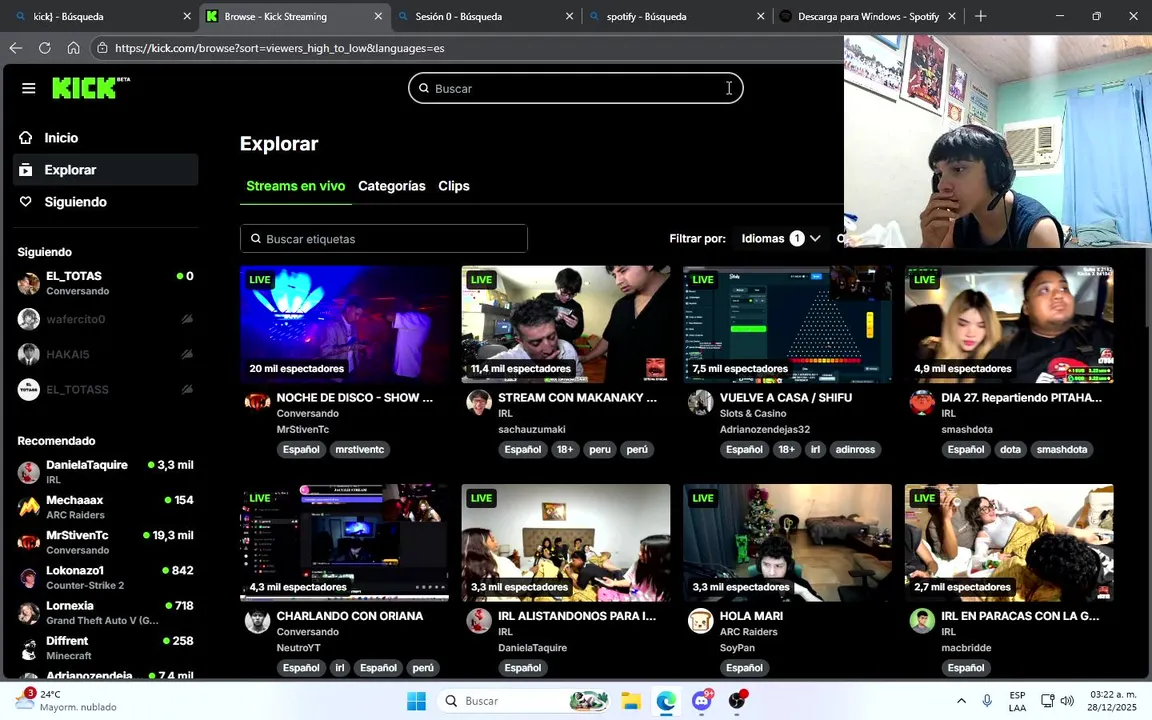
Task: Click MrStivenTc avatar under NOCHE DE DISCO
Action: coord(257,402)
